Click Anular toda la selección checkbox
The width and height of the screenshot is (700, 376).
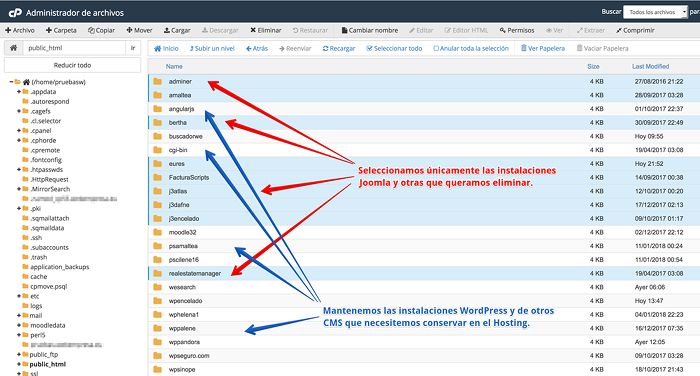[x=436, y=48]
